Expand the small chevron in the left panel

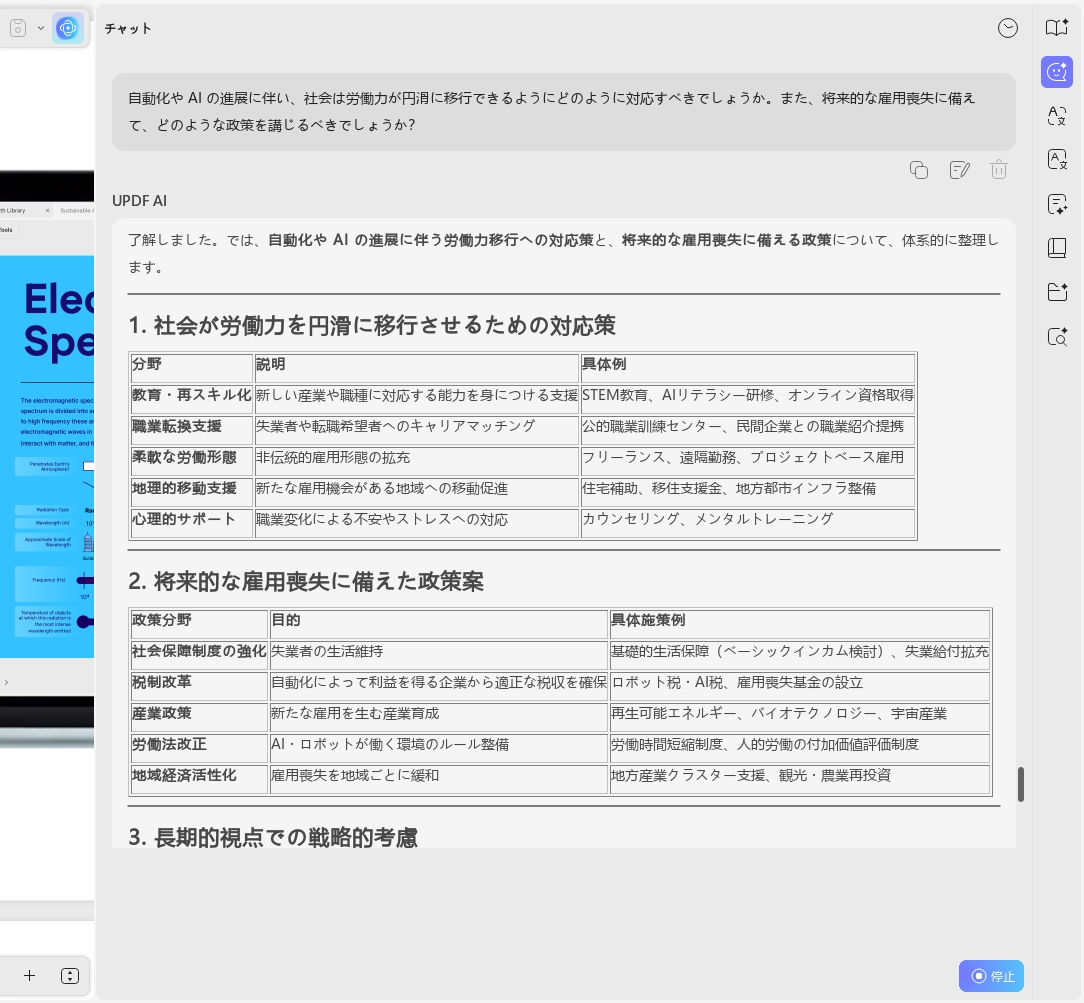(x=6, y=682)
